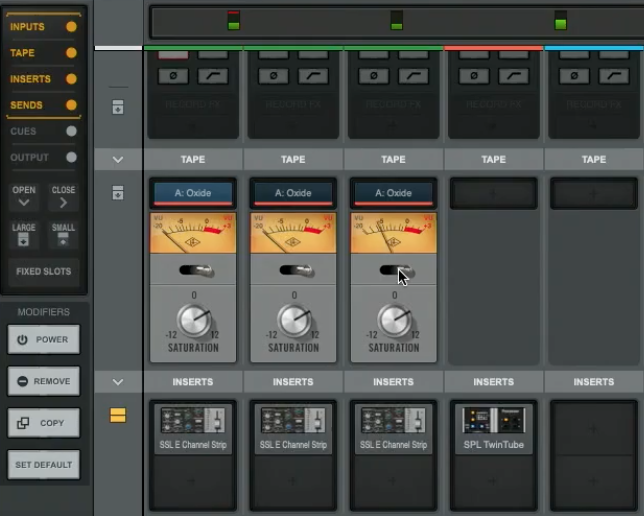Click the SET DEFAULT button
The width and height of the screenshot is (644, 516).
44,465
